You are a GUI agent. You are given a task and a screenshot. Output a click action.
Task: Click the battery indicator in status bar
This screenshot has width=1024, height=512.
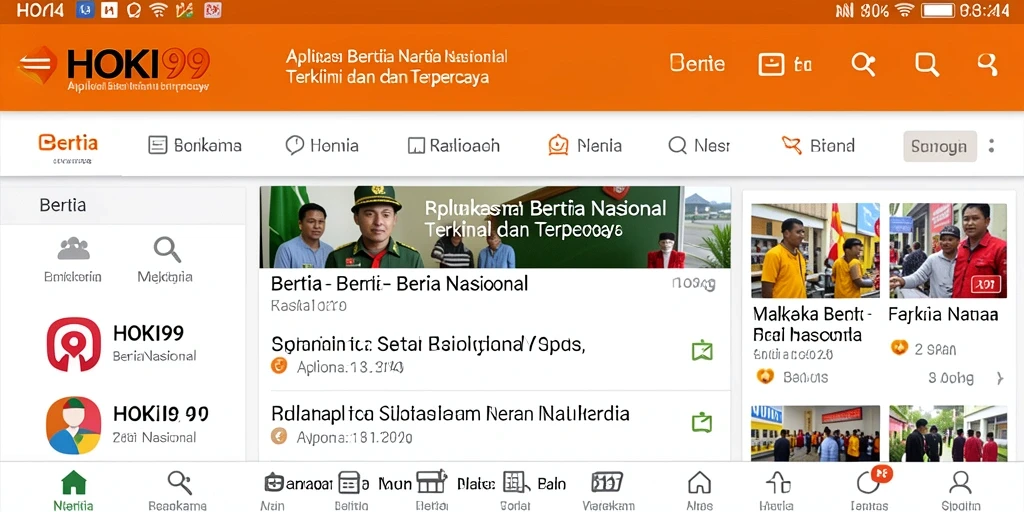[x=938, y=10]
